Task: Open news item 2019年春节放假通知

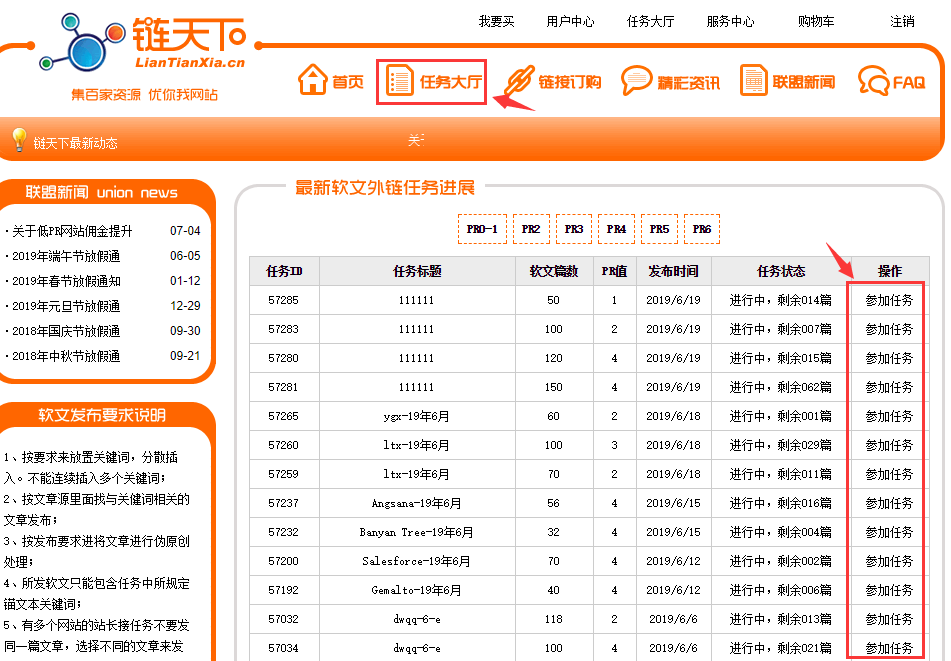Action: click(66, 281)
